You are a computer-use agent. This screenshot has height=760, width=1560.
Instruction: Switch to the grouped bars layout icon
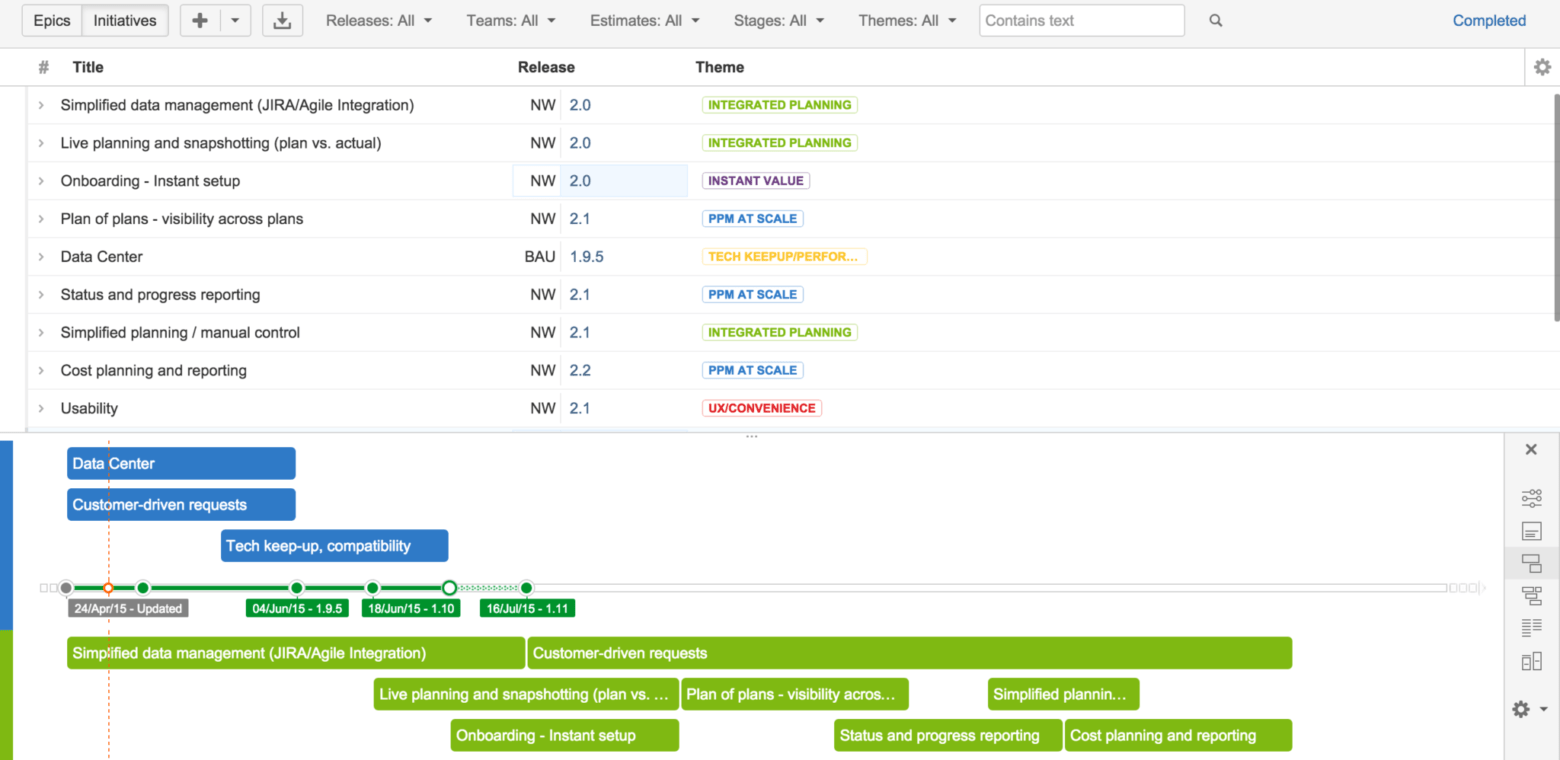1531,595
